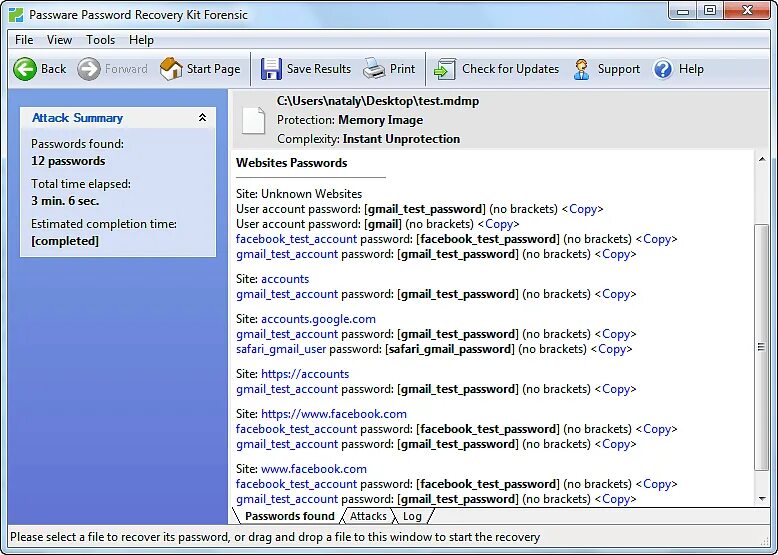Click the Start Page toolbar label
This screenshot has height=555, width=778.
(213, 69)
